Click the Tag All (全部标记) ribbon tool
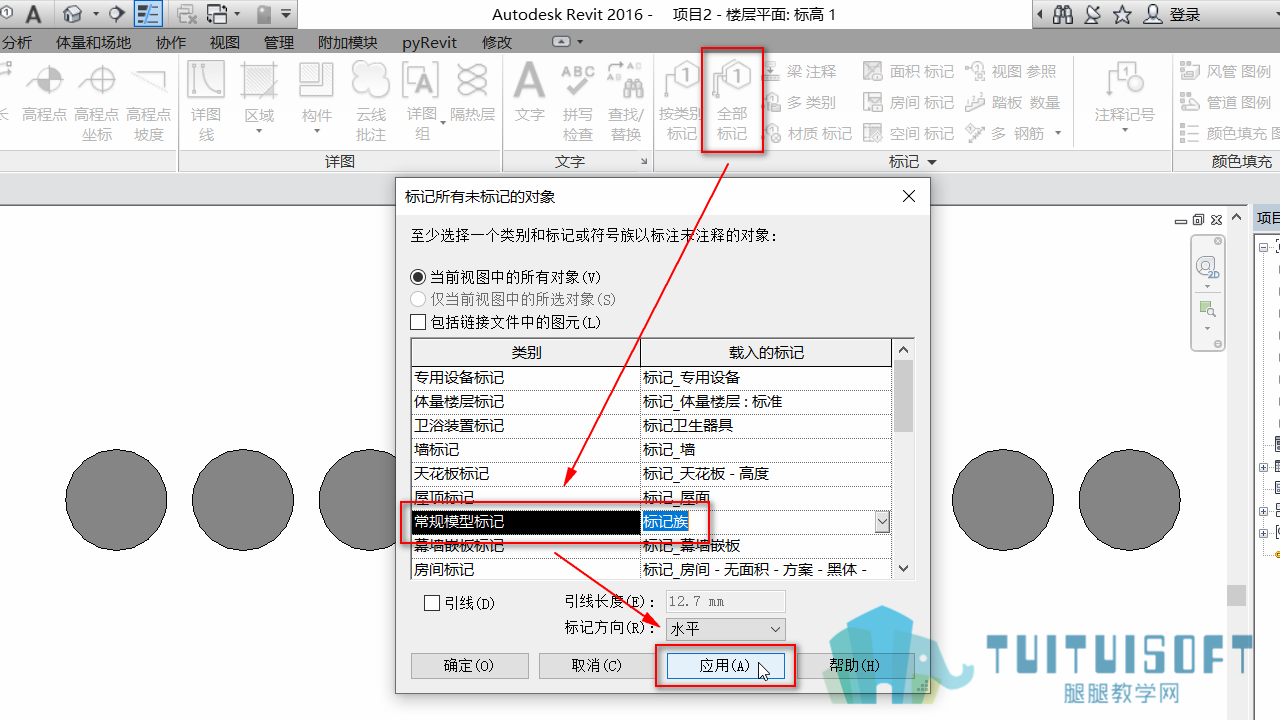The image size is (1280, 720). pyautogui.click(x=732, y=102)
